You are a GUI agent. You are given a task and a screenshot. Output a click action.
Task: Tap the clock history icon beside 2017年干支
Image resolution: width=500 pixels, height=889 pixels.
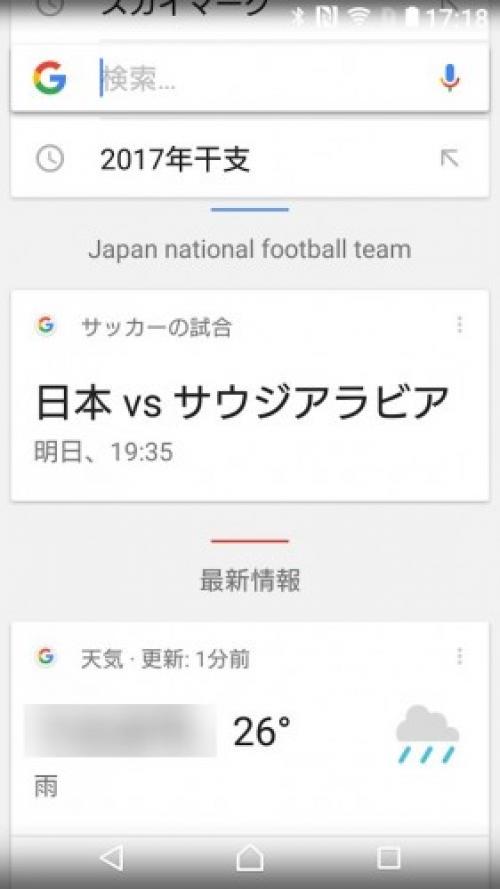50,159
